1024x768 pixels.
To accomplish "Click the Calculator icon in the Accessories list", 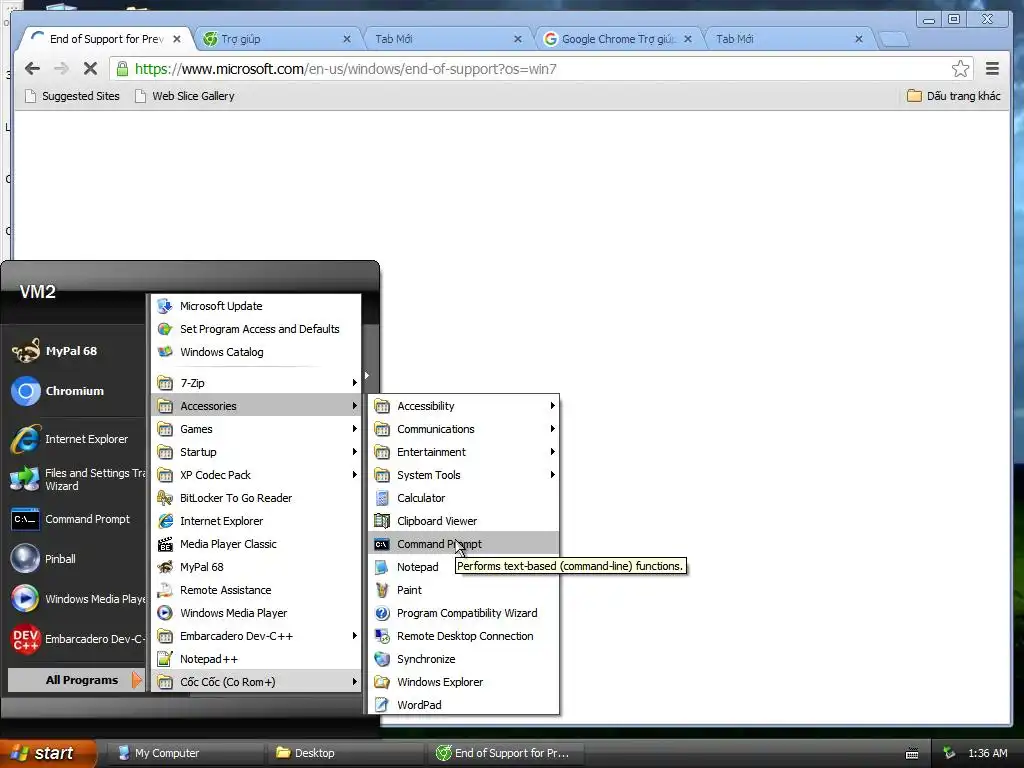I will (x=382, y=498).
